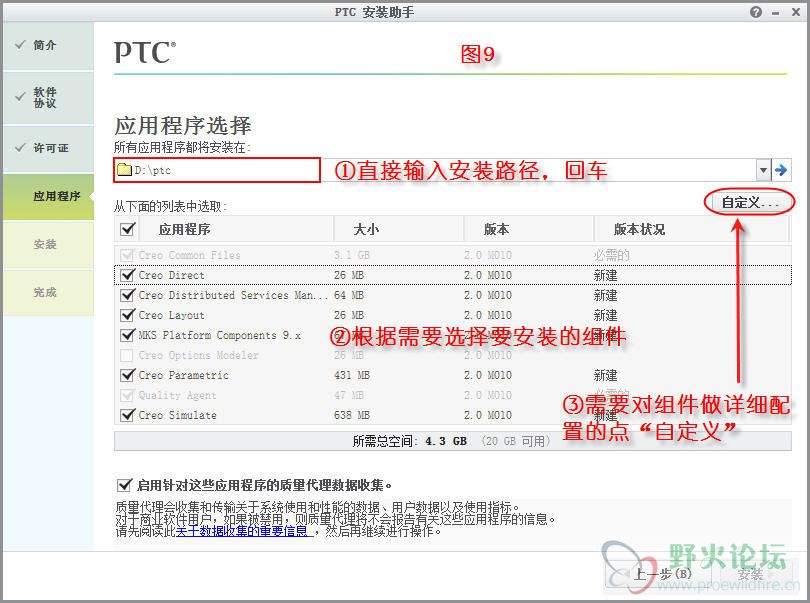Open the install path dropdown arrow
810x603 pixels.
764,169
